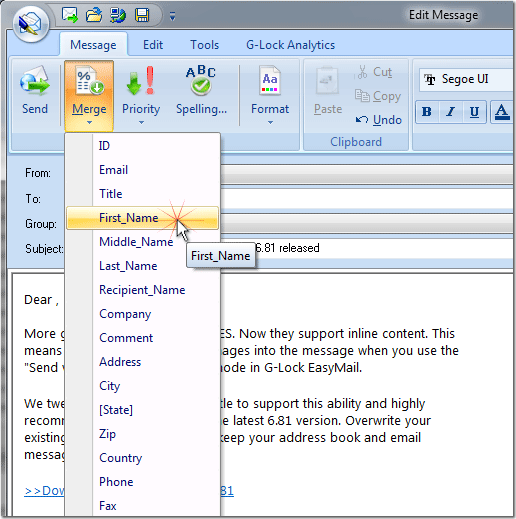516x519 pixels.
Task: Open file using the folder icon in quick access toolbar
Action: point(94,15)
